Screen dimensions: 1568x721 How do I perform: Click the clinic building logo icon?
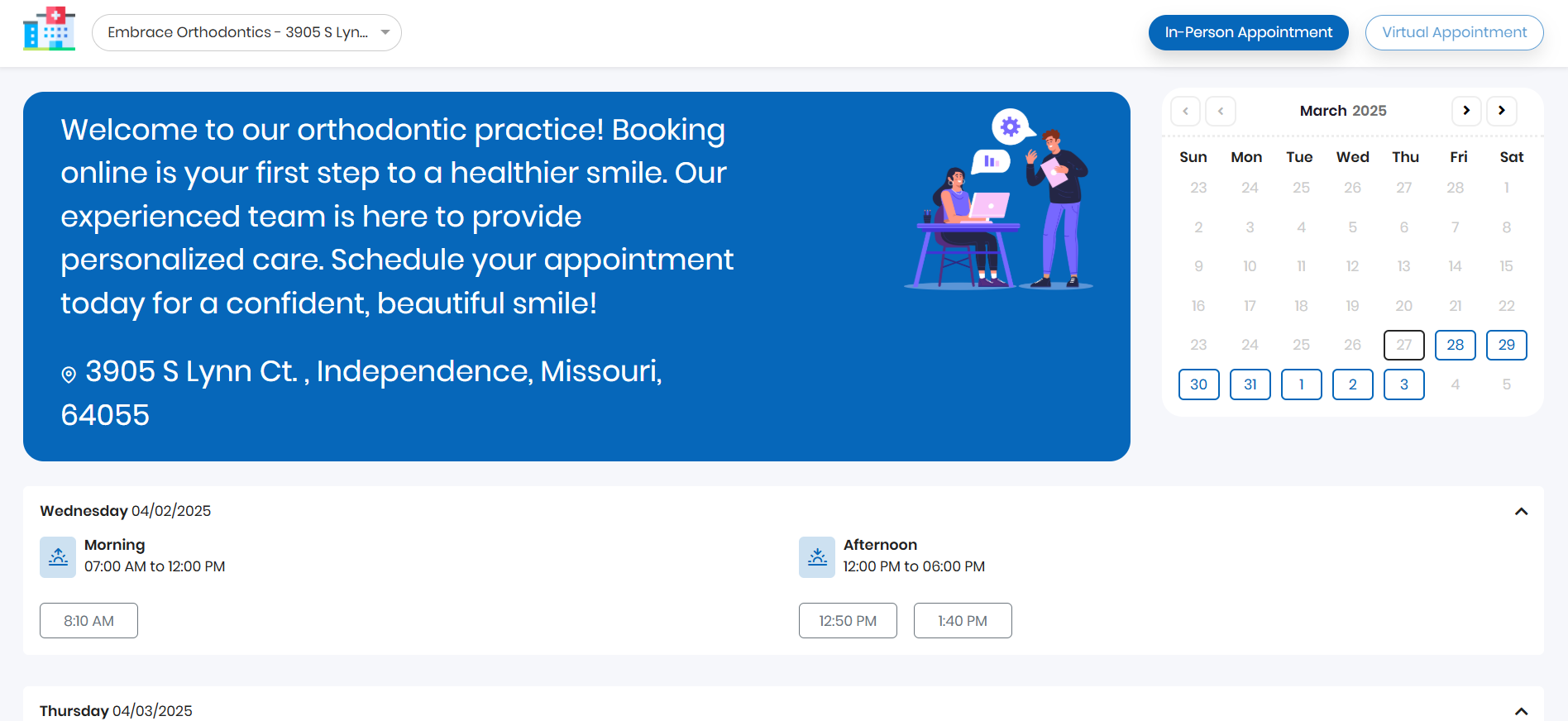(x=50, y=30)
